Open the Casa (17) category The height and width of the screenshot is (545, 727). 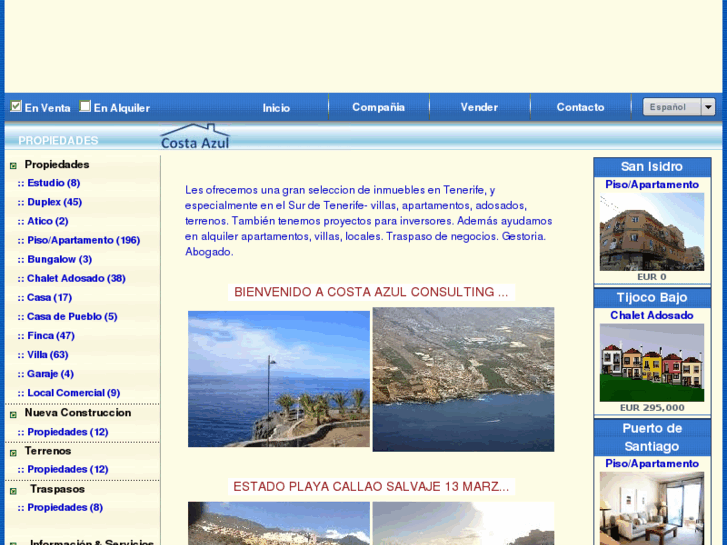point(50,297)
